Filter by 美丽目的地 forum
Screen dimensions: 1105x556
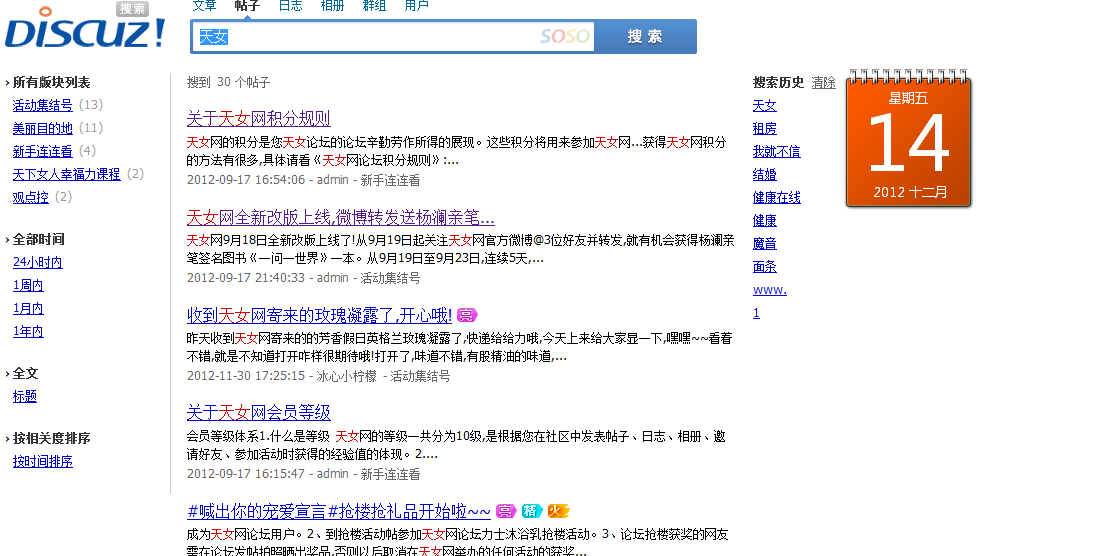pos(42,128)
